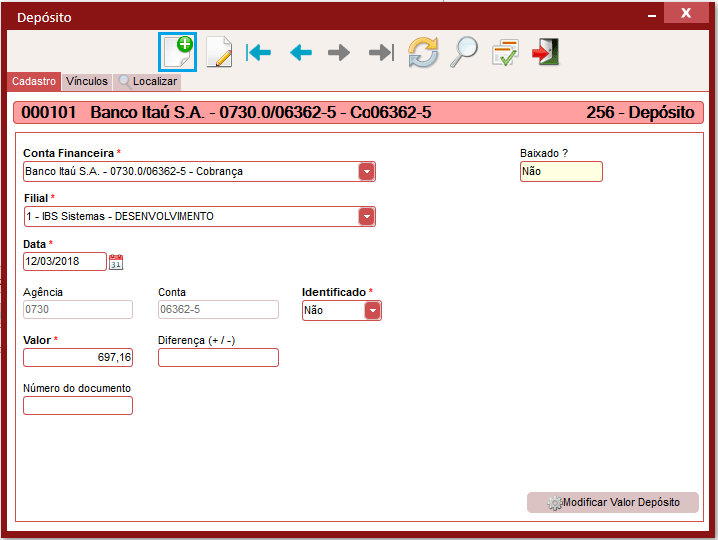Minimize the Depósito window
Image resolution: width=718 pixels, height=540 pixels.
pyautogui.click(x=652, y=15)
